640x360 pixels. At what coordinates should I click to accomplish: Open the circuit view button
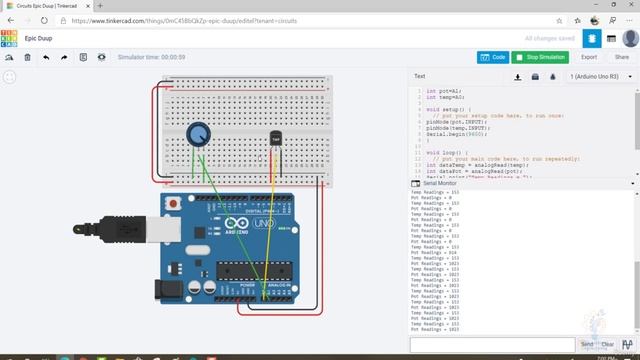click(592, 39)
